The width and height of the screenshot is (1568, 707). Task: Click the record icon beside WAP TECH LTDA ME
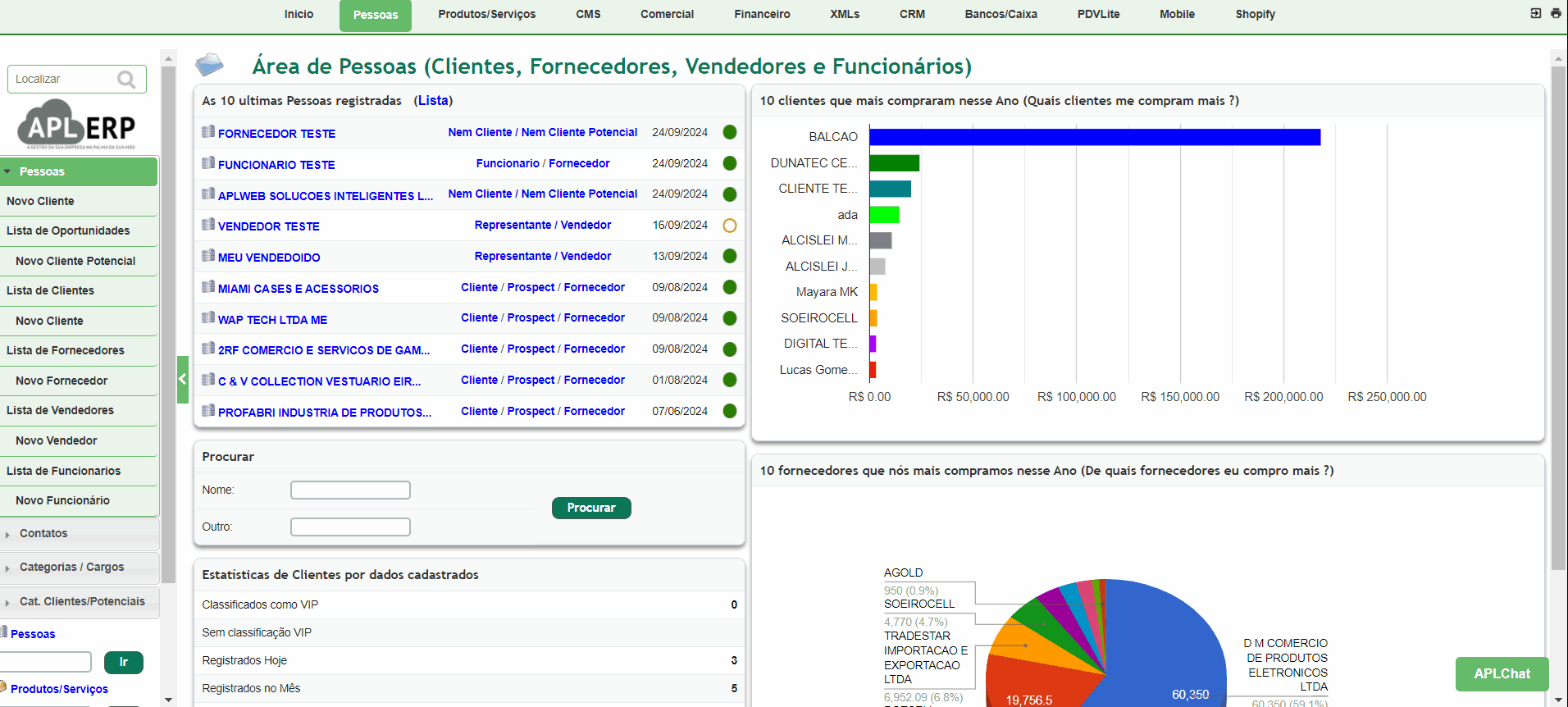[x=208, y=317]
